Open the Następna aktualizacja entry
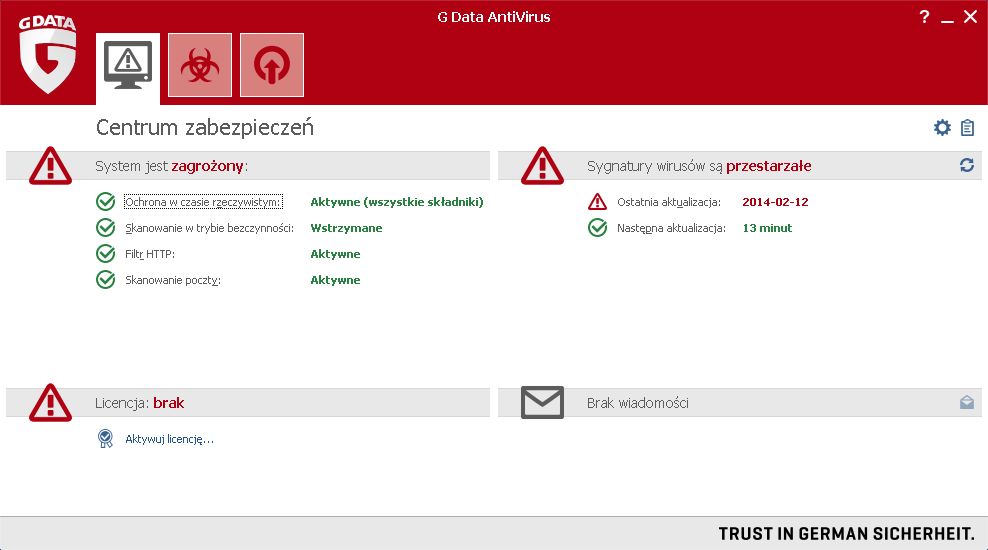Viewport: 988px width, 550px height. 671,228
